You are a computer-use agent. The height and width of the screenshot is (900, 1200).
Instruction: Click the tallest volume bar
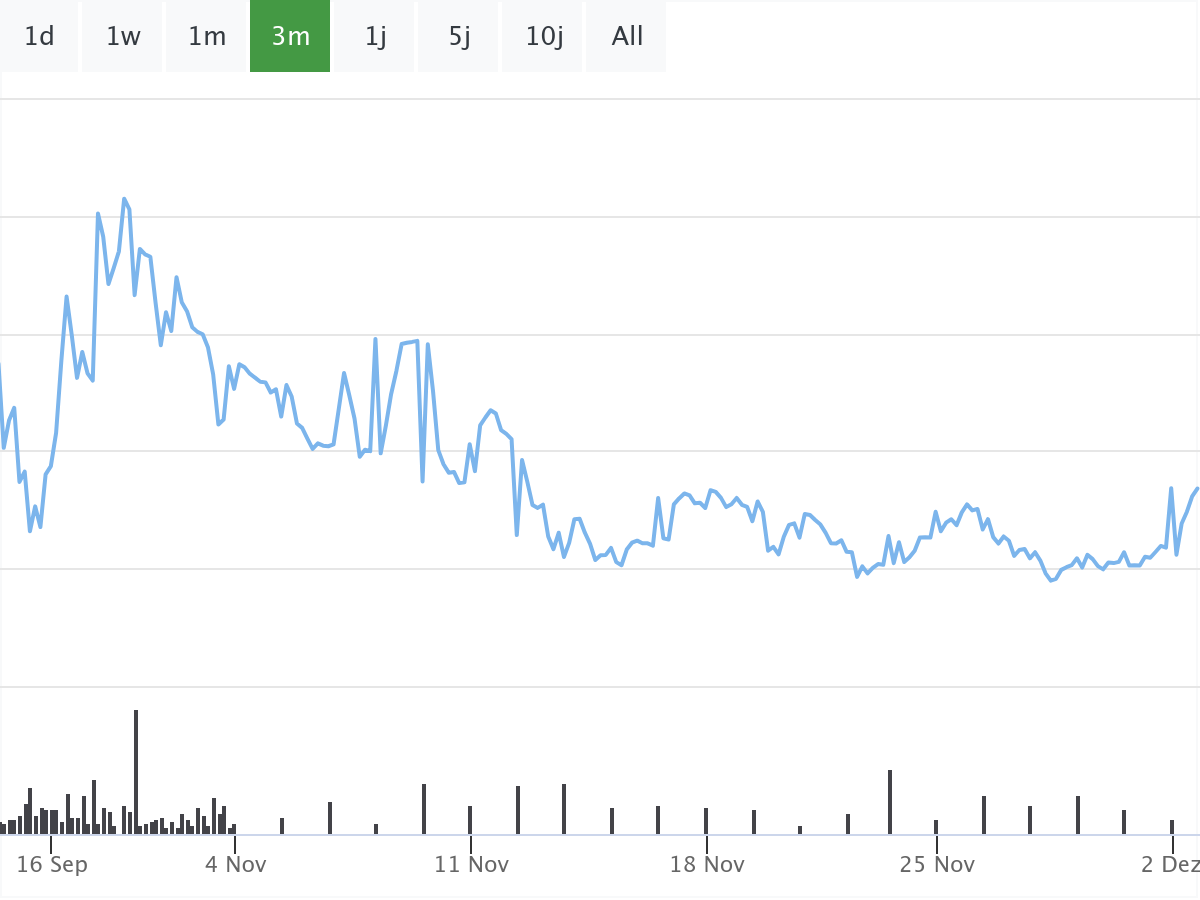(x=136, y=770)
